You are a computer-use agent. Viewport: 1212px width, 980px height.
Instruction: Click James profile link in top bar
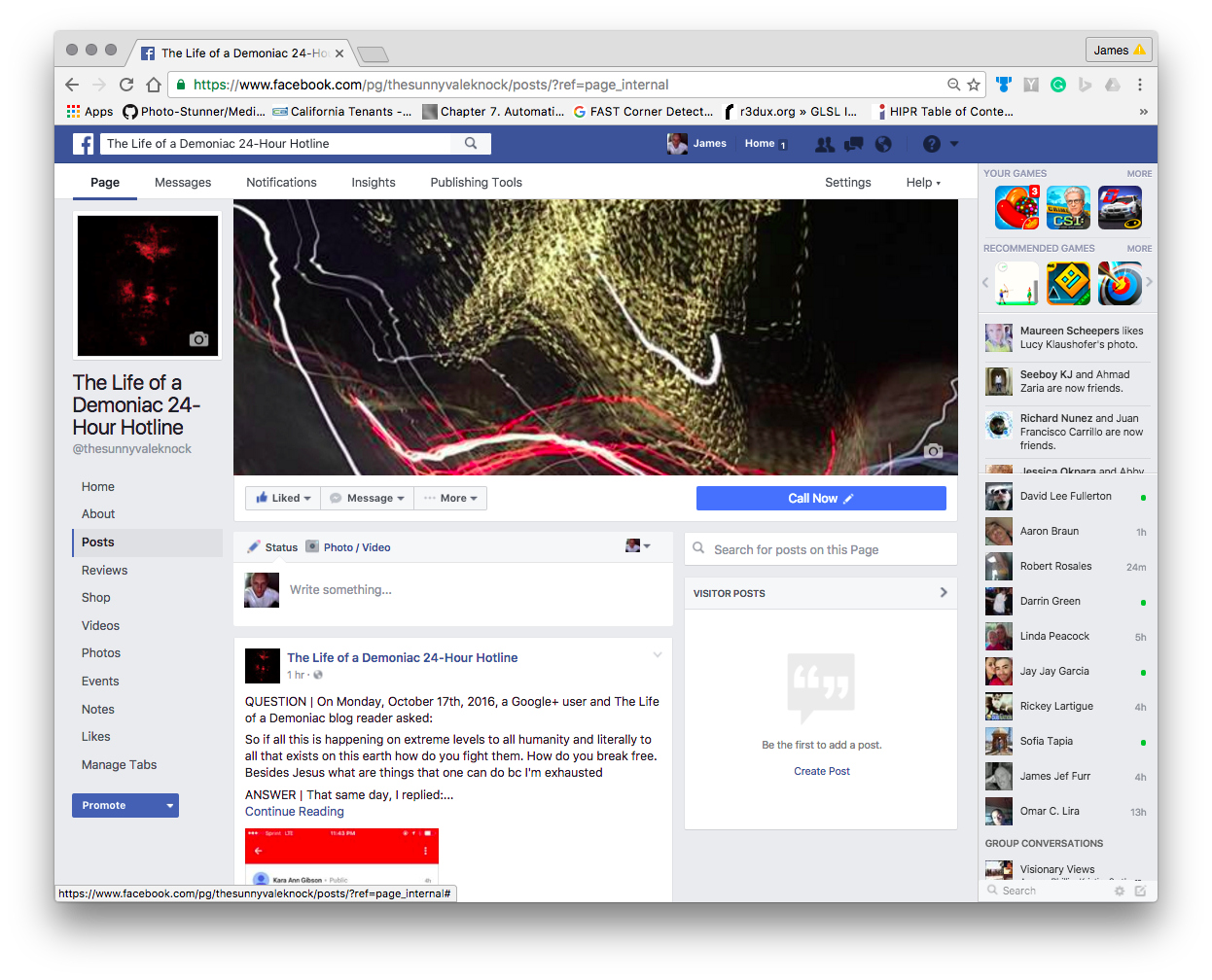click(x=697, y=144)
